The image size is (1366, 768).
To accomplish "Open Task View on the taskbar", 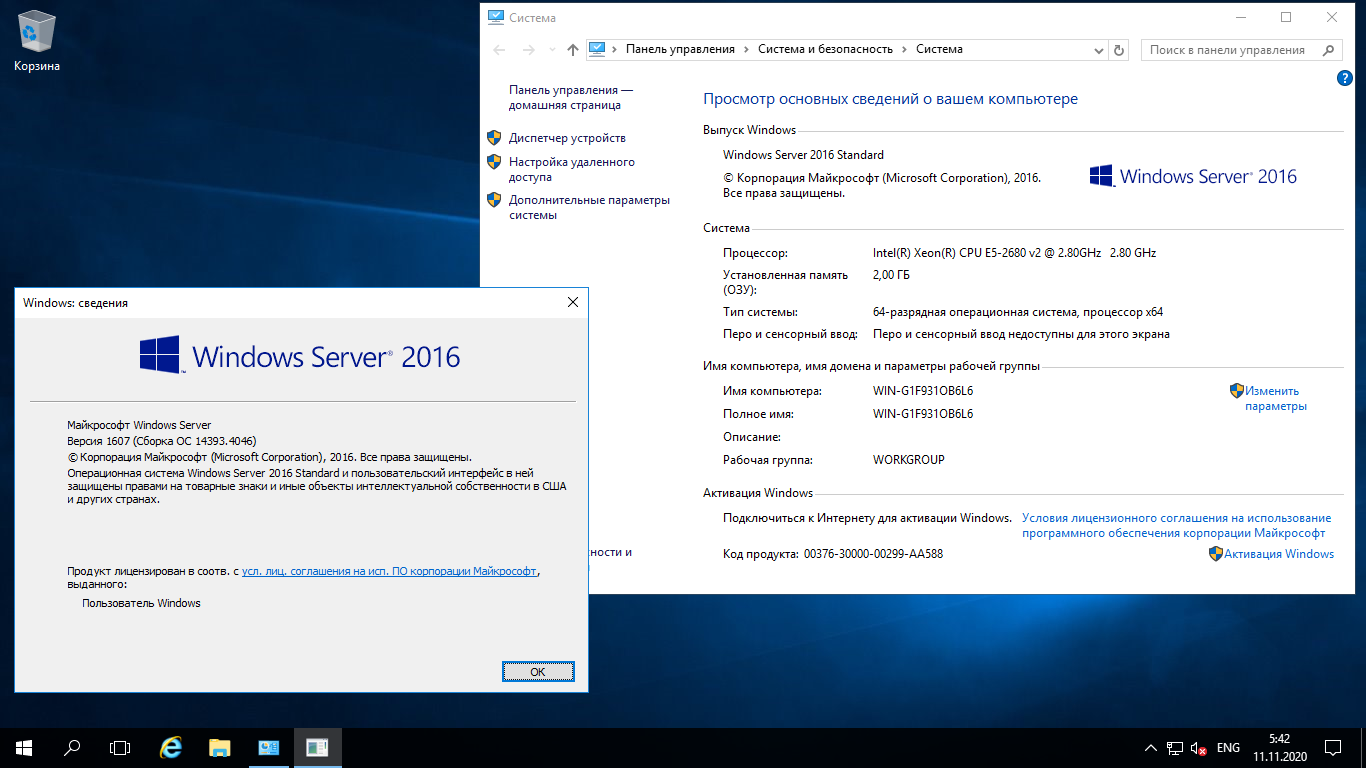I will coord(120,747).
